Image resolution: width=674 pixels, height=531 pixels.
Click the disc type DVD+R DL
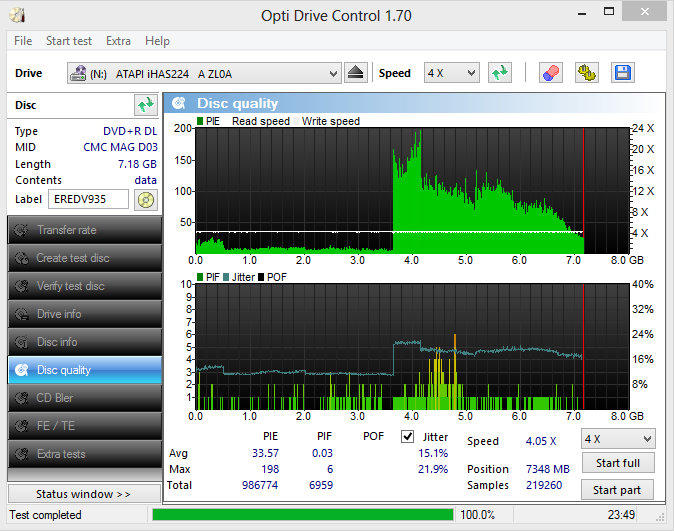(130, 131)
